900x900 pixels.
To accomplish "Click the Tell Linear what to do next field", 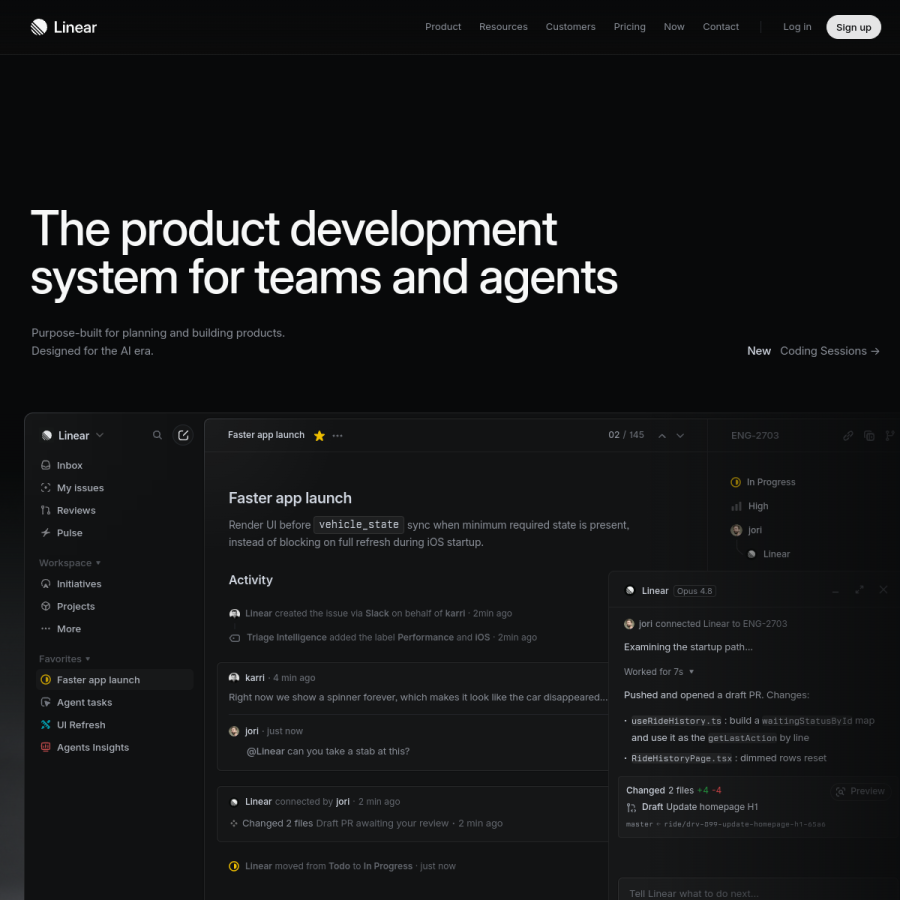I will tap(759, 893).
